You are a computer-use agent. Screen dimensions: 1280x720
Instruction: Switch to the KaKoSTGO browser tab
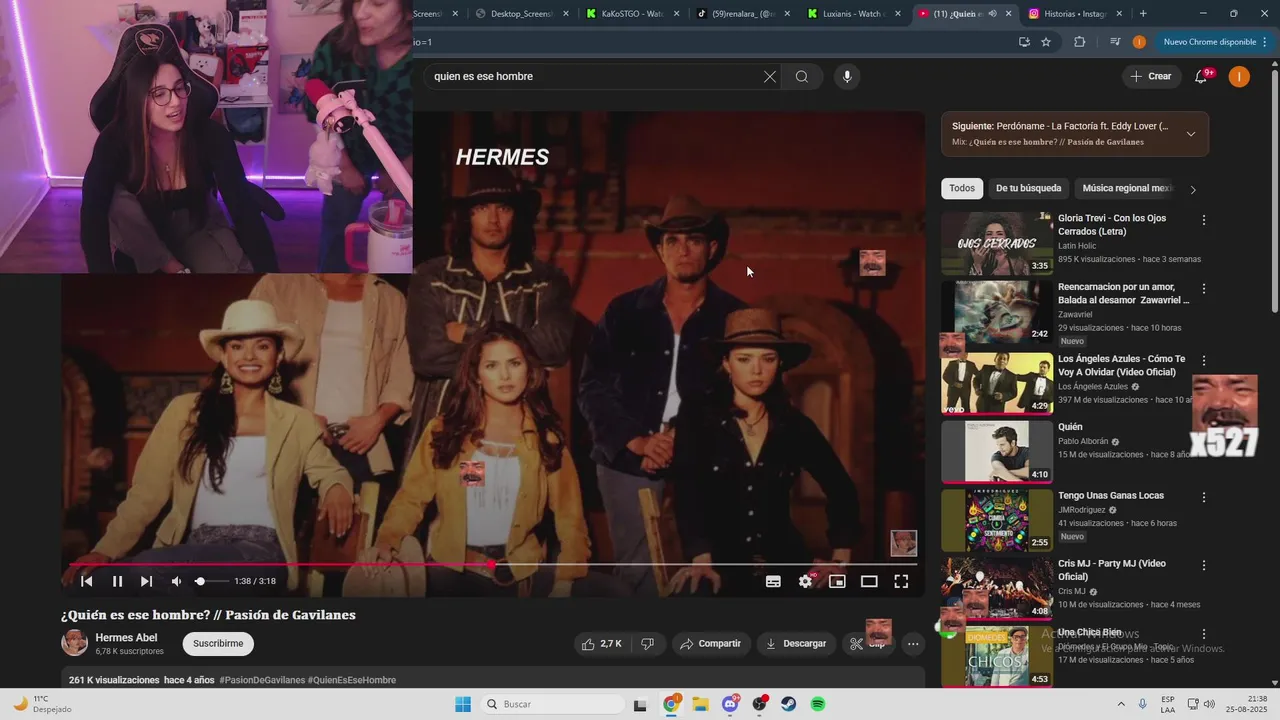pos(632,14)
